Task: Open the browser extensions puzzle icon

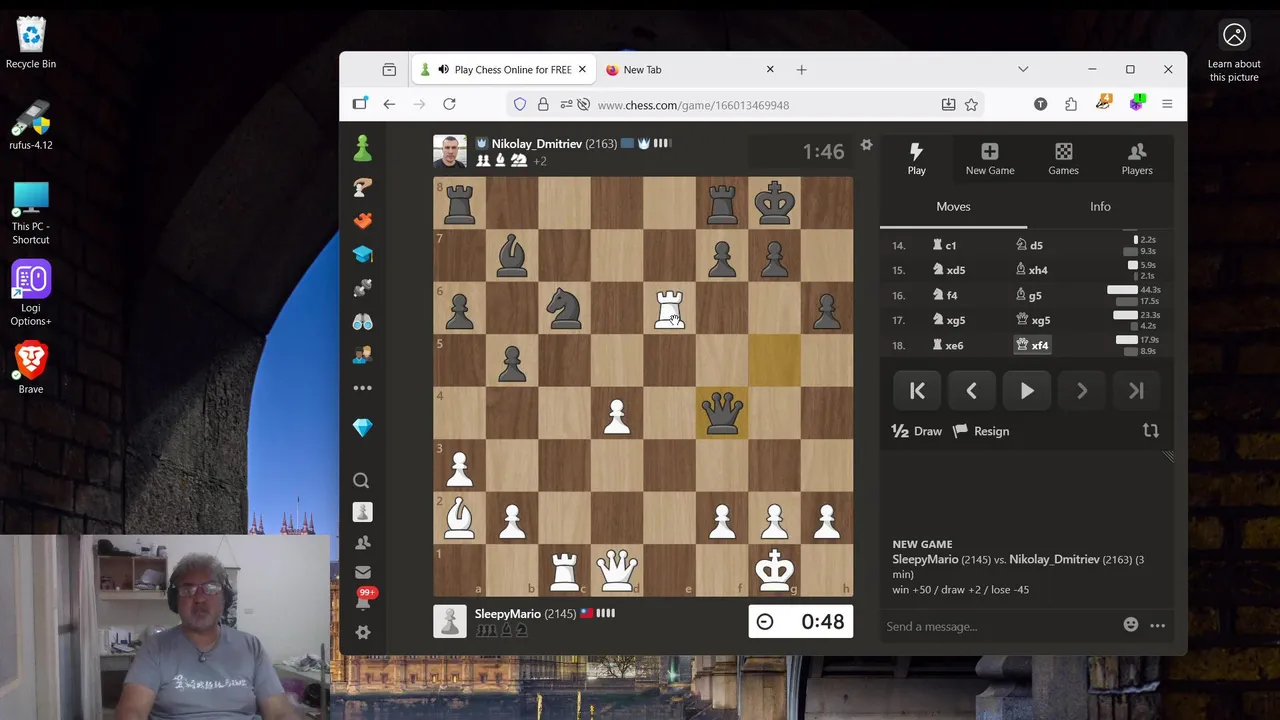Action: pos(1071,104)
